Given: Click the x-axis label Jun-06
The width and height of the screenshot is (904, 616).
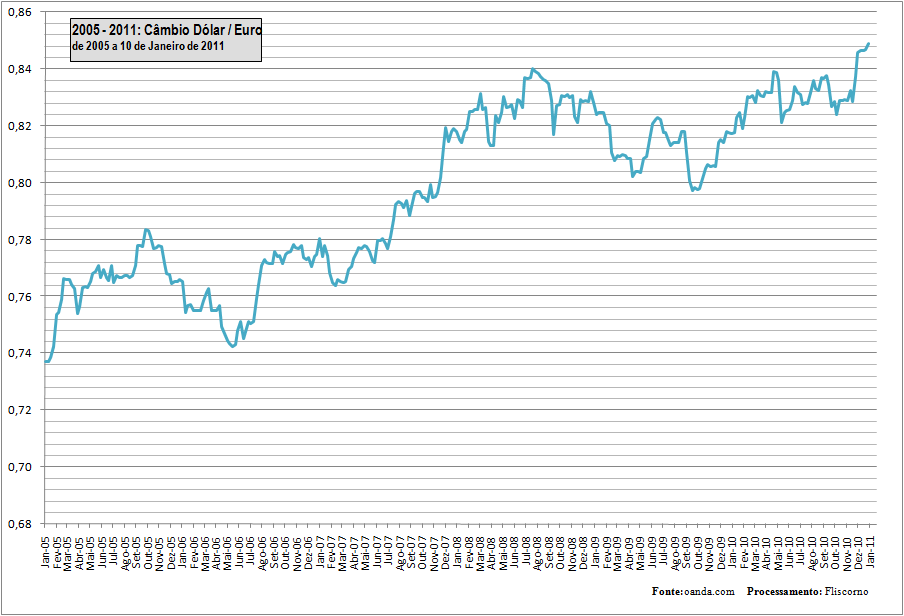Looking at the screenshot, I should click(x=240, y=552).
